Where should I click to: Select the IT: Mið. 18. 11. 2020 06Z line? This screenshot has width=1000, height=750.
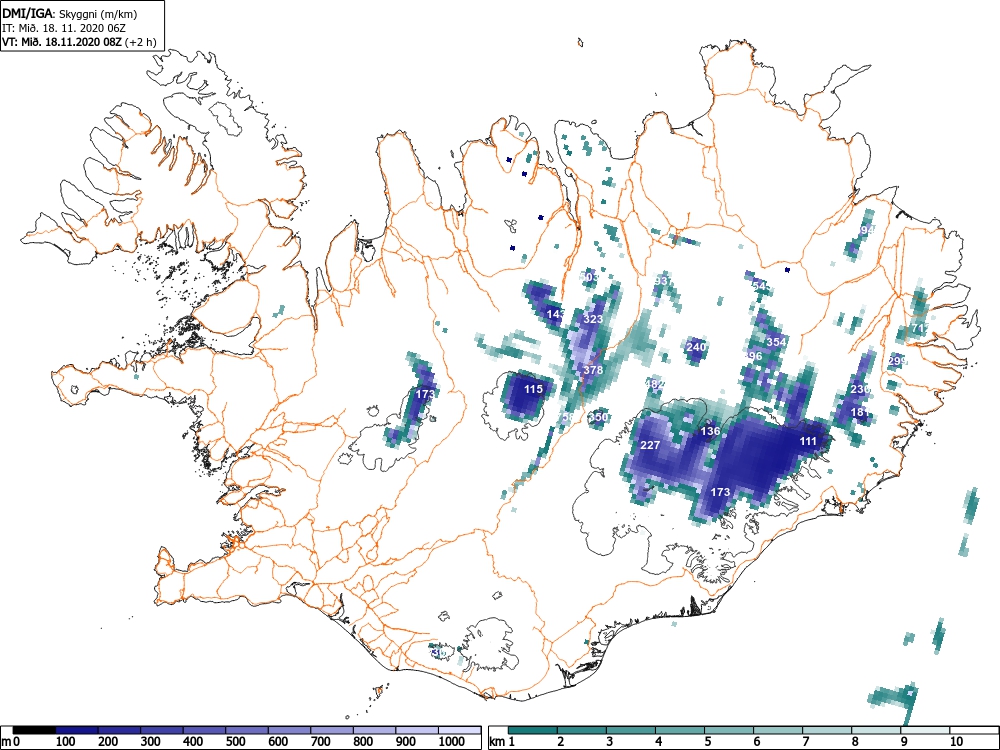click(66, 28)
